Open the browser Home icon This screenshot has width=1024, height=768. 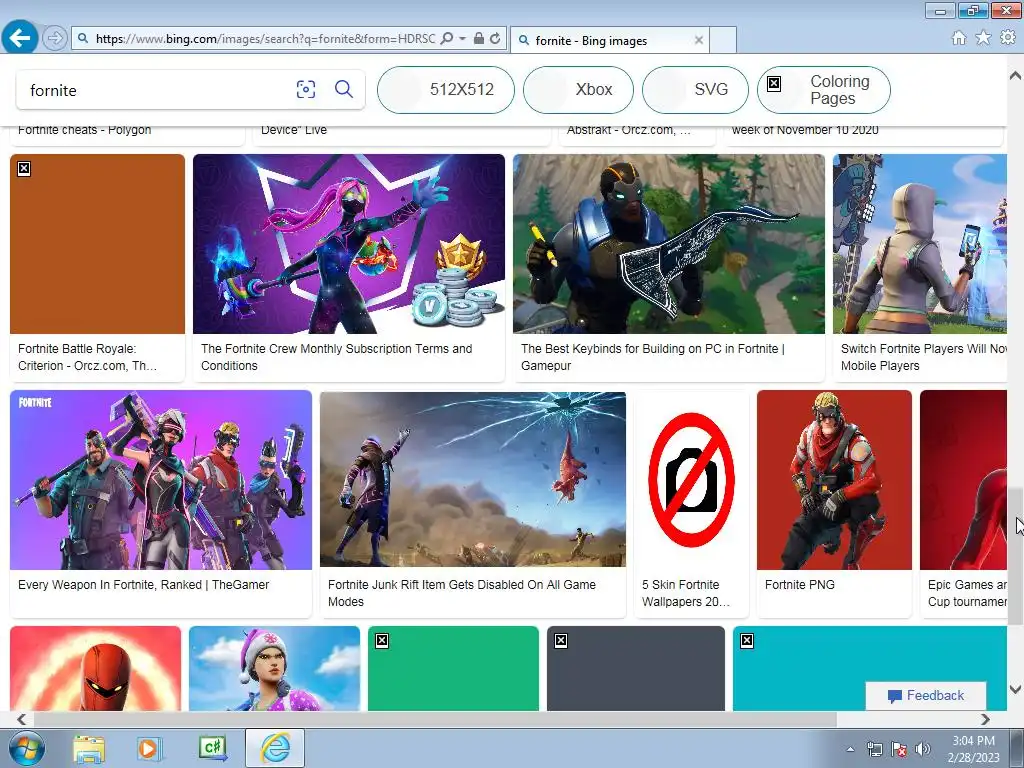pyautogui.click(x=959, y=38)
